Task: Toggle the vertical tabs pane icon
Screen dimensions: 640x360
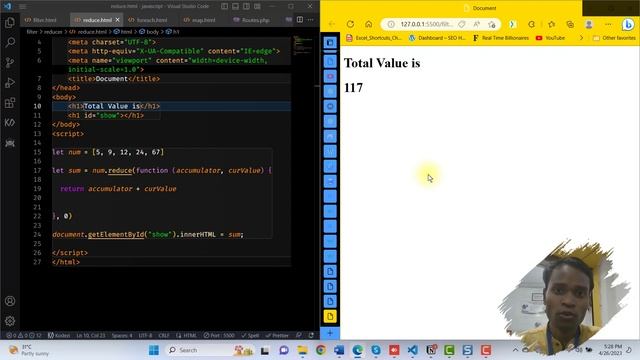Action: 330,42
